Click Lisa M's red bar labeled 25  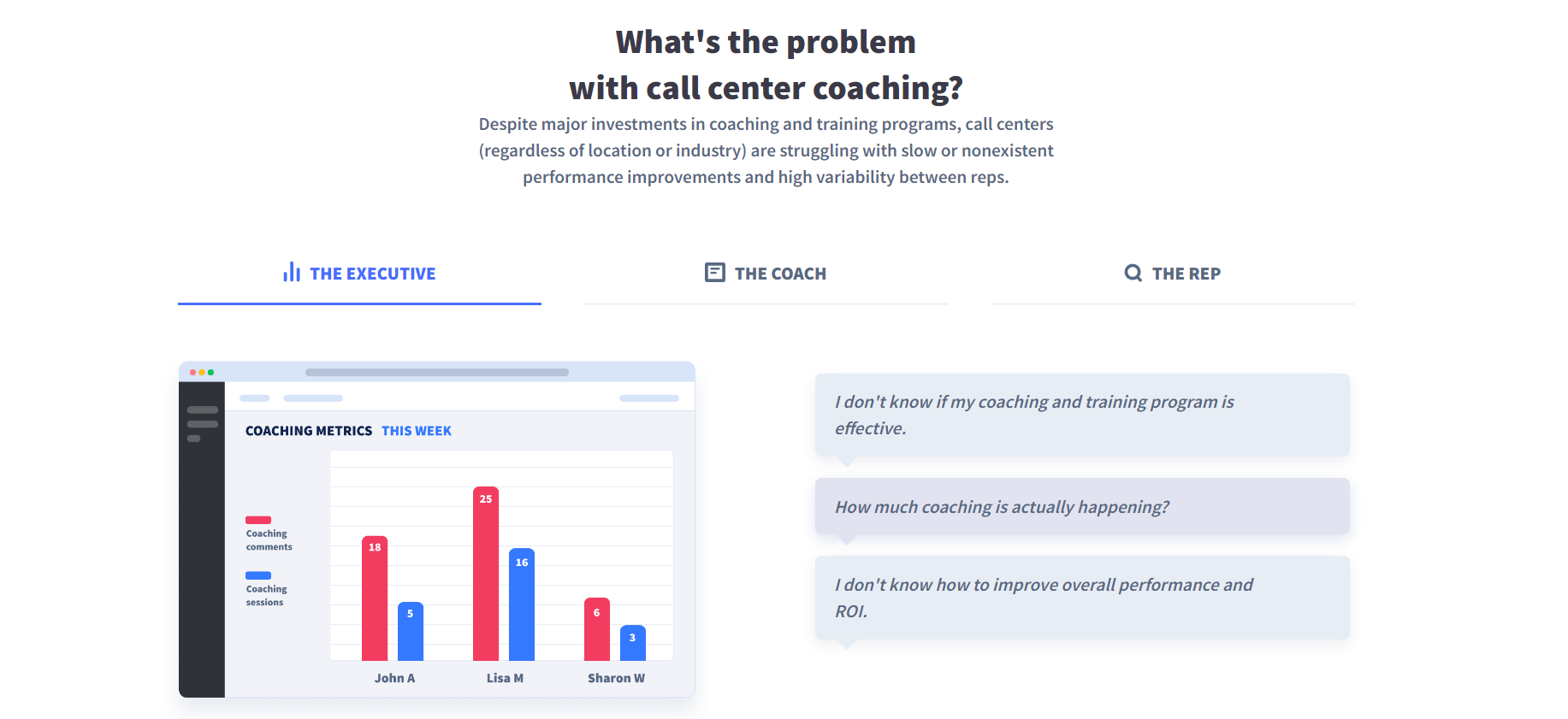click(x=486, y=574)
